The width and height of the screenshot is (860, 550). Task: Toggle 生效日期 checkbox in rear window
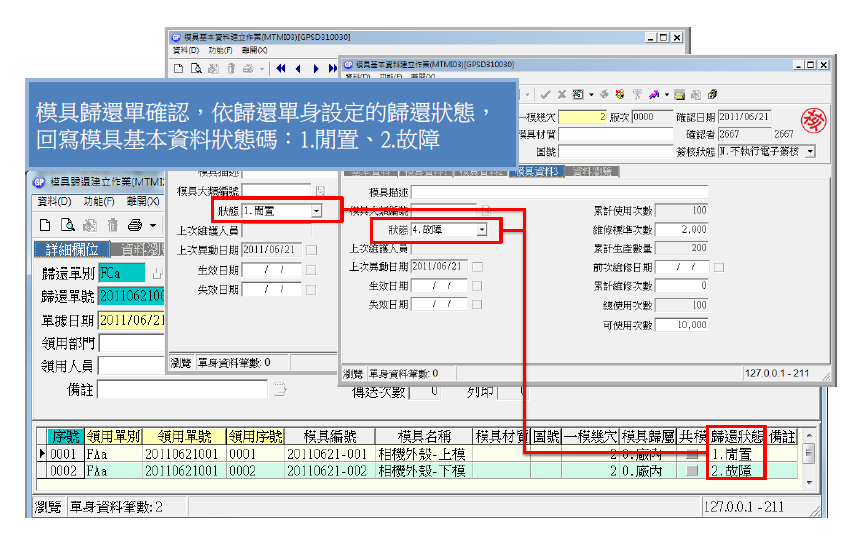click(x=311, y=270)
